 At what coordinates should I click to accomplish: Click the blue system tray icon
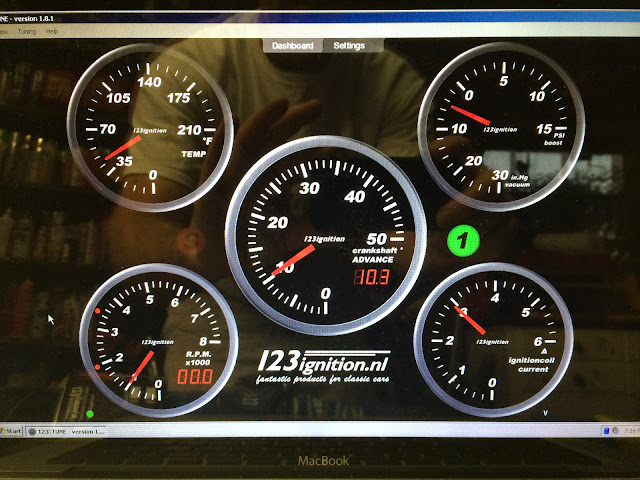[x=607, y=431]
